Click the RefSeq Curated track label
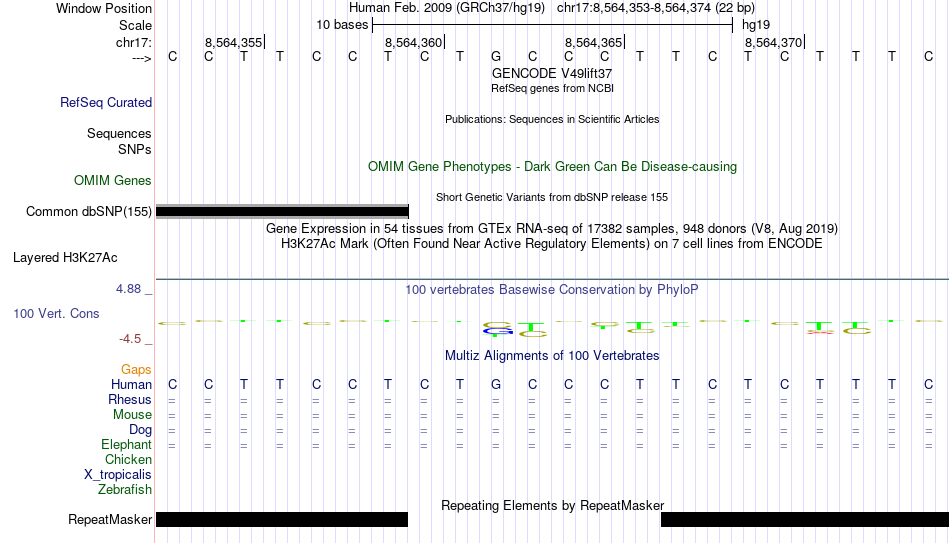This screenshot has height=543, width=950. click(106, 102)
